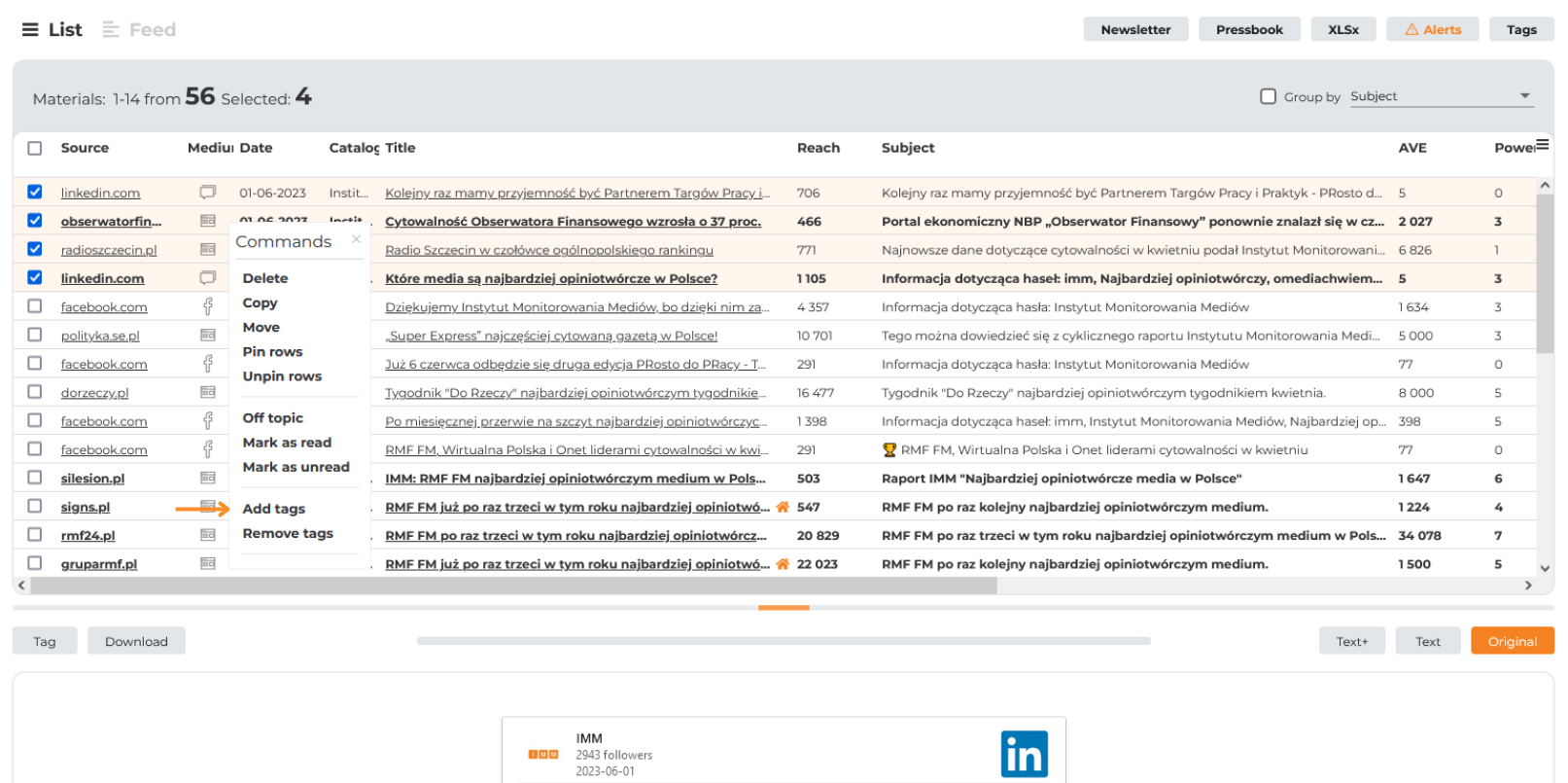This screenshot has width=1568, height=783.
Task: Open the Pressbook button
Action: [x=1249, y=30]
